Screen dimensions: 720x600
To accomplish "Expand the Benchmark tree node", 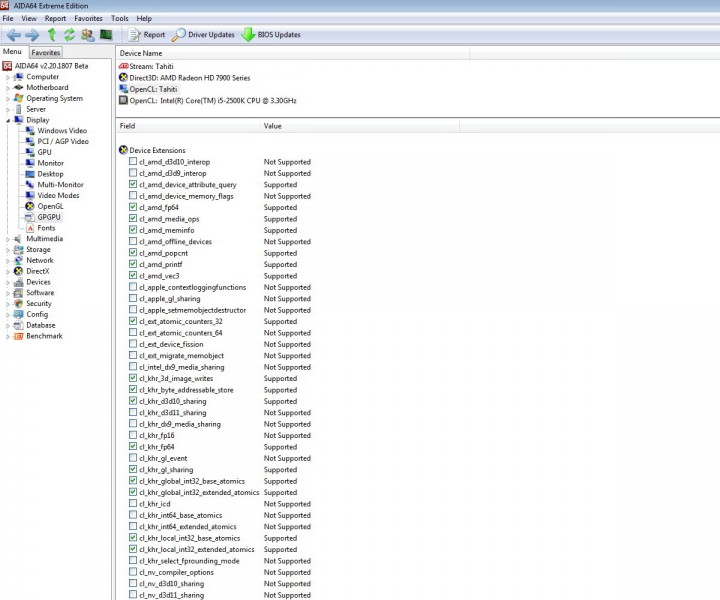I will point(8,336).
